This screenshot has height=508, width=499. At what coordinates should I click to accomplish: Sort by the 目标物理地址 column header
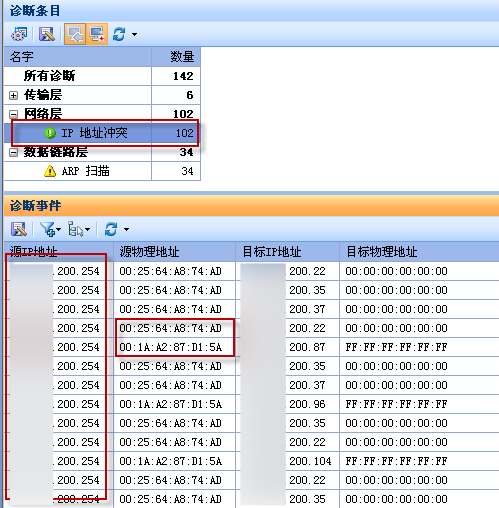tap(419, 252)
